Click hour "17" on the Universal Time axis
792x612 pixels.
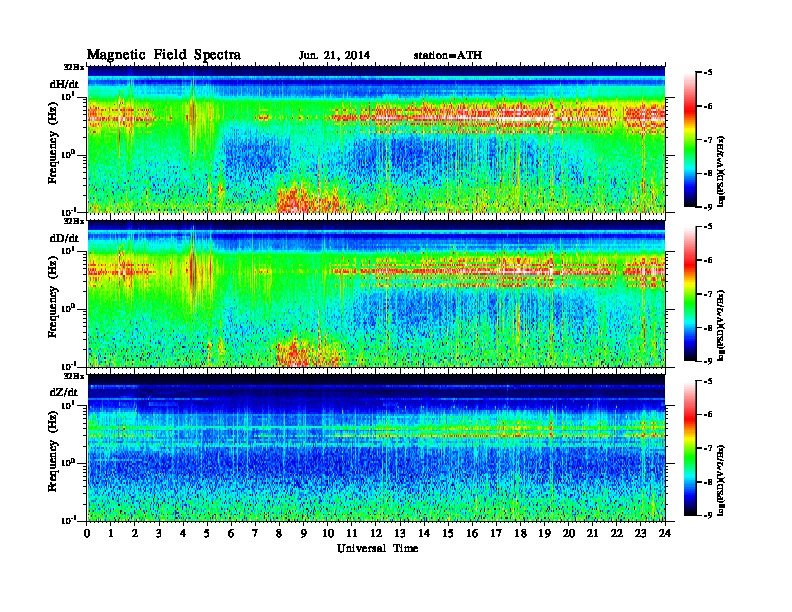pos(497,533)
